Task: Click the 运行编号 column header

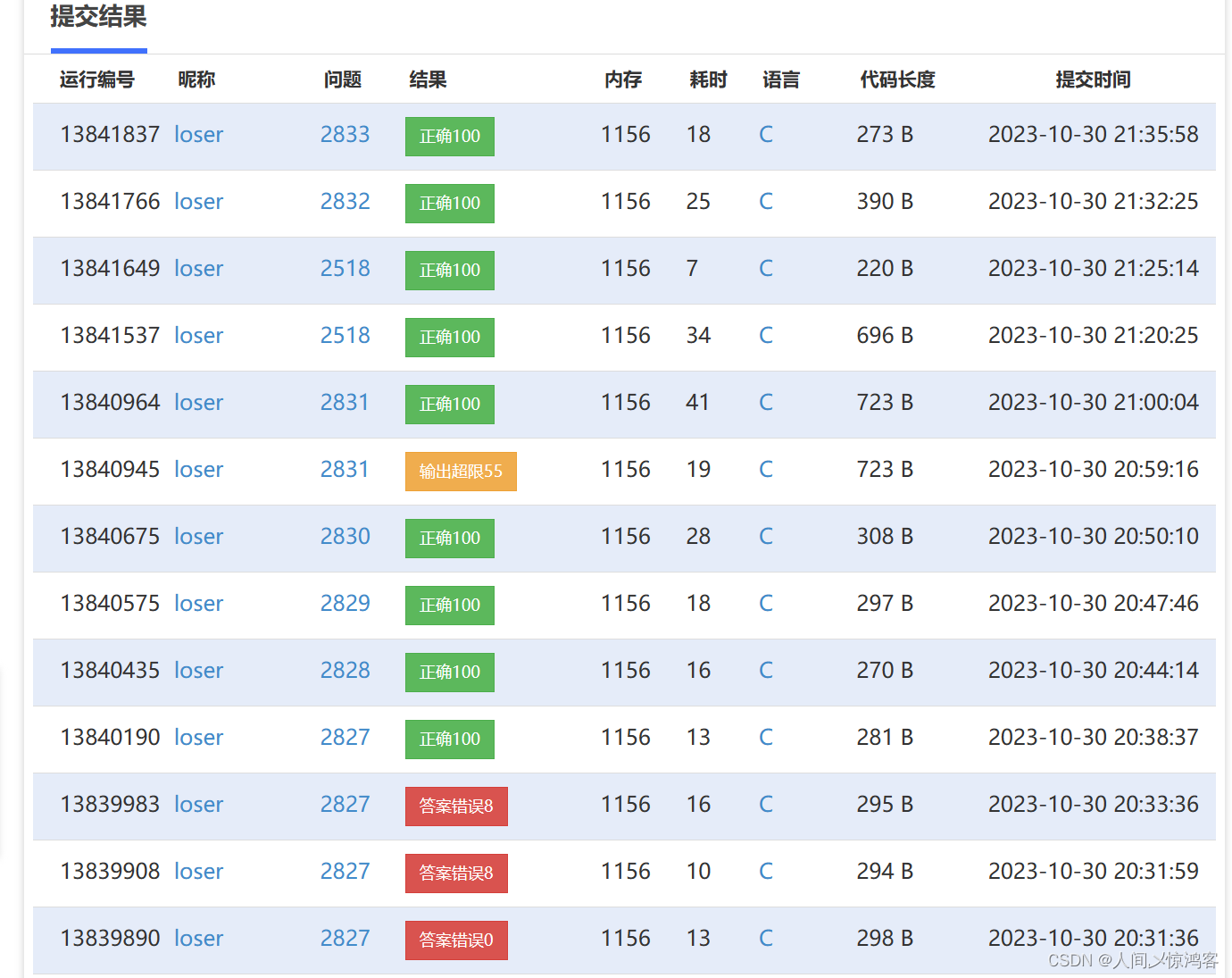Action: (x=96, y=79)
